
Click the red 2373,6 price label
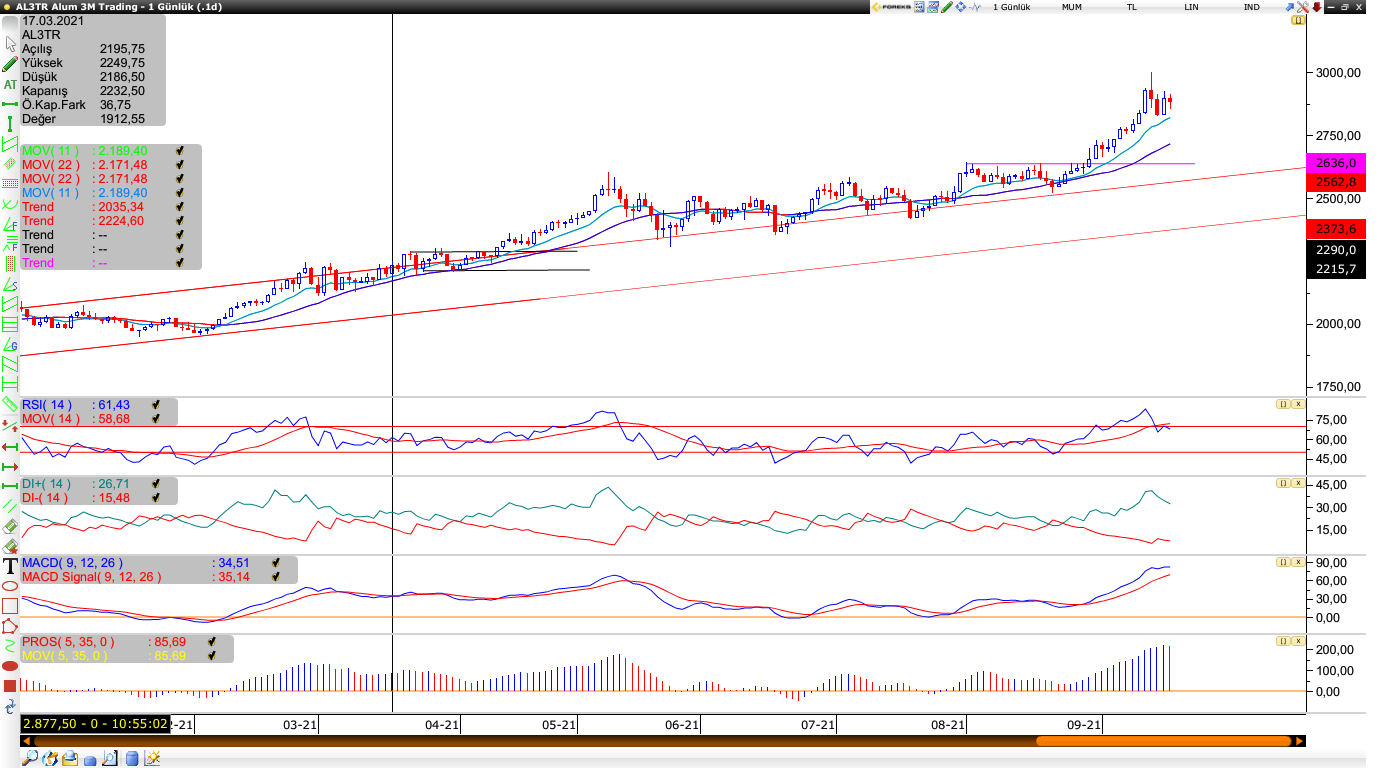pyautogui.click(x=1336, y=229)
